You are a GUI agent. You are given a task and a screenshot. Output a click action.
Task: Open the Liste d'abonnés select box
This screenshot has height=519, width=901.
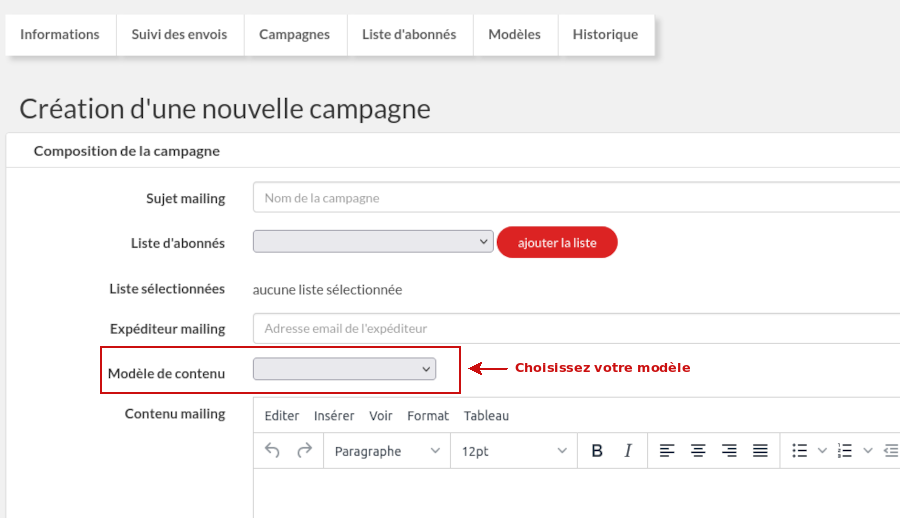pyautogui.click(x=373, y=242)
